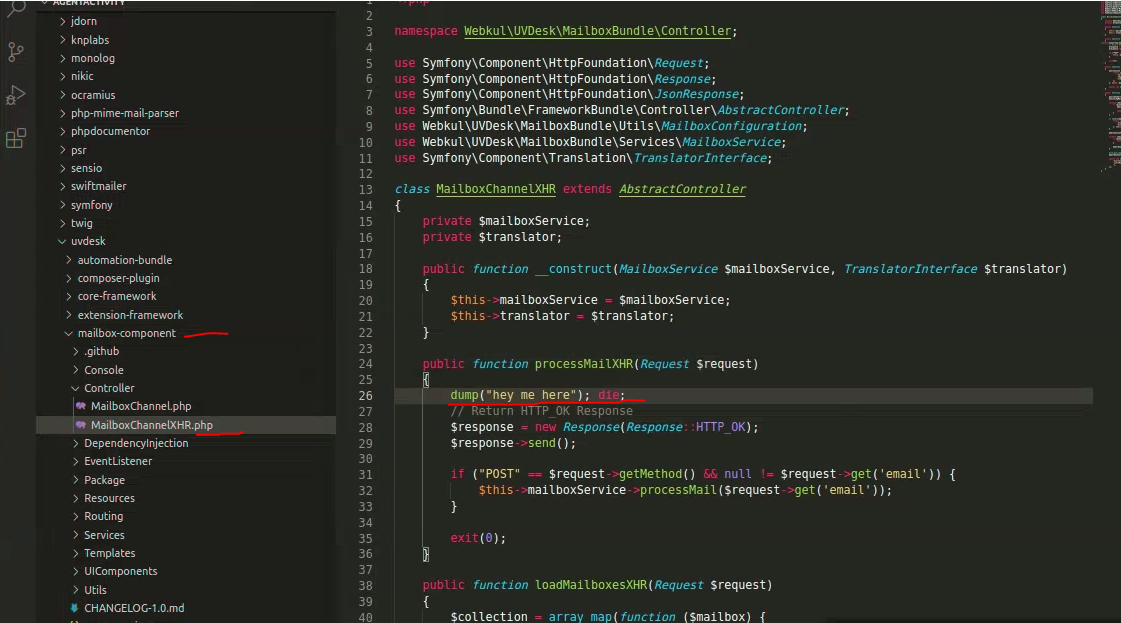The width and height of the screenshot is (1121, 623).
Task: Open MailboxChannel.php file
Action: point(140,406)
